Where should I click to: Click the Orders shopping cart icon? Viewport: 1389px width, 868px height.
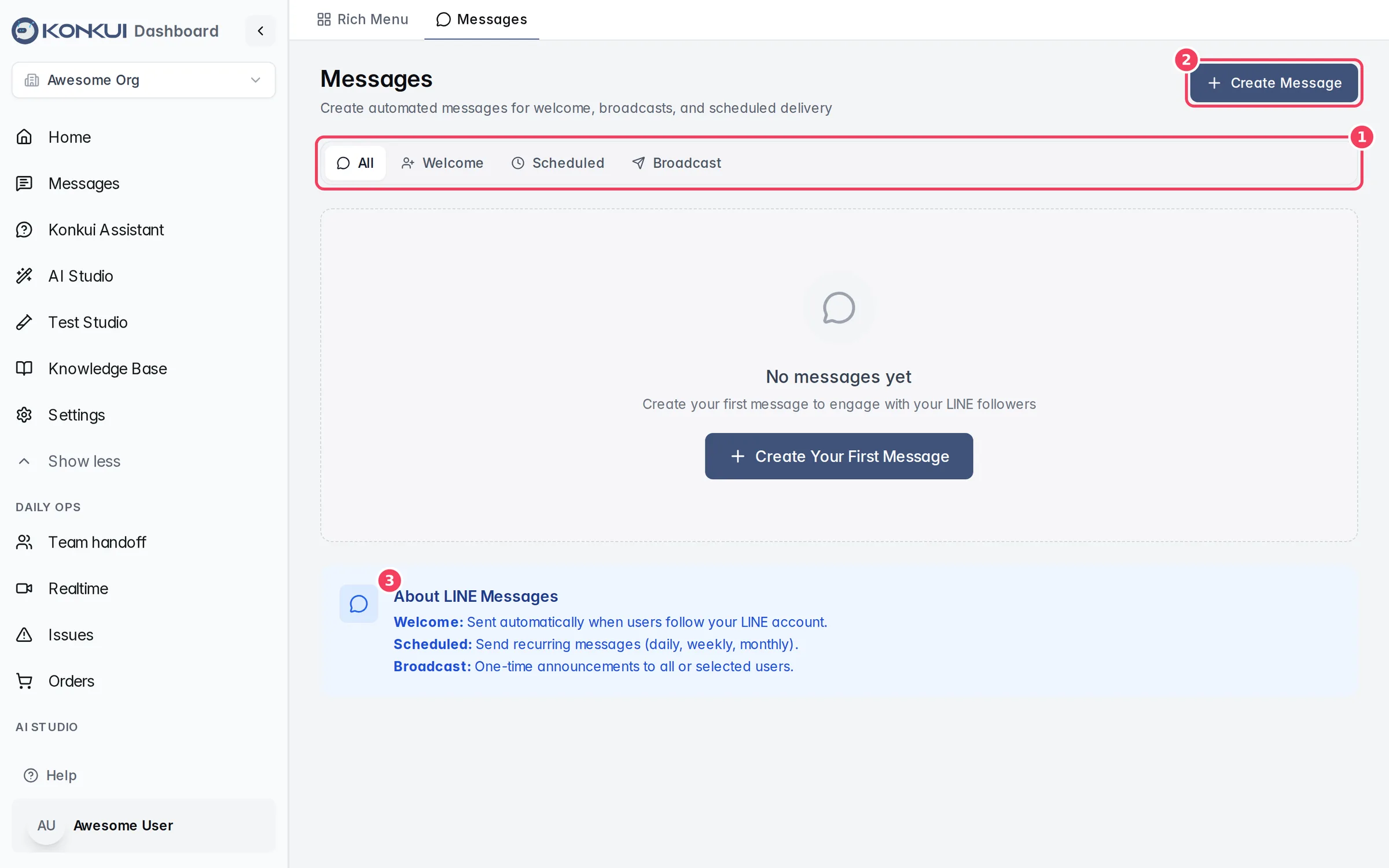pyautogui.click(x=24, y=681)
